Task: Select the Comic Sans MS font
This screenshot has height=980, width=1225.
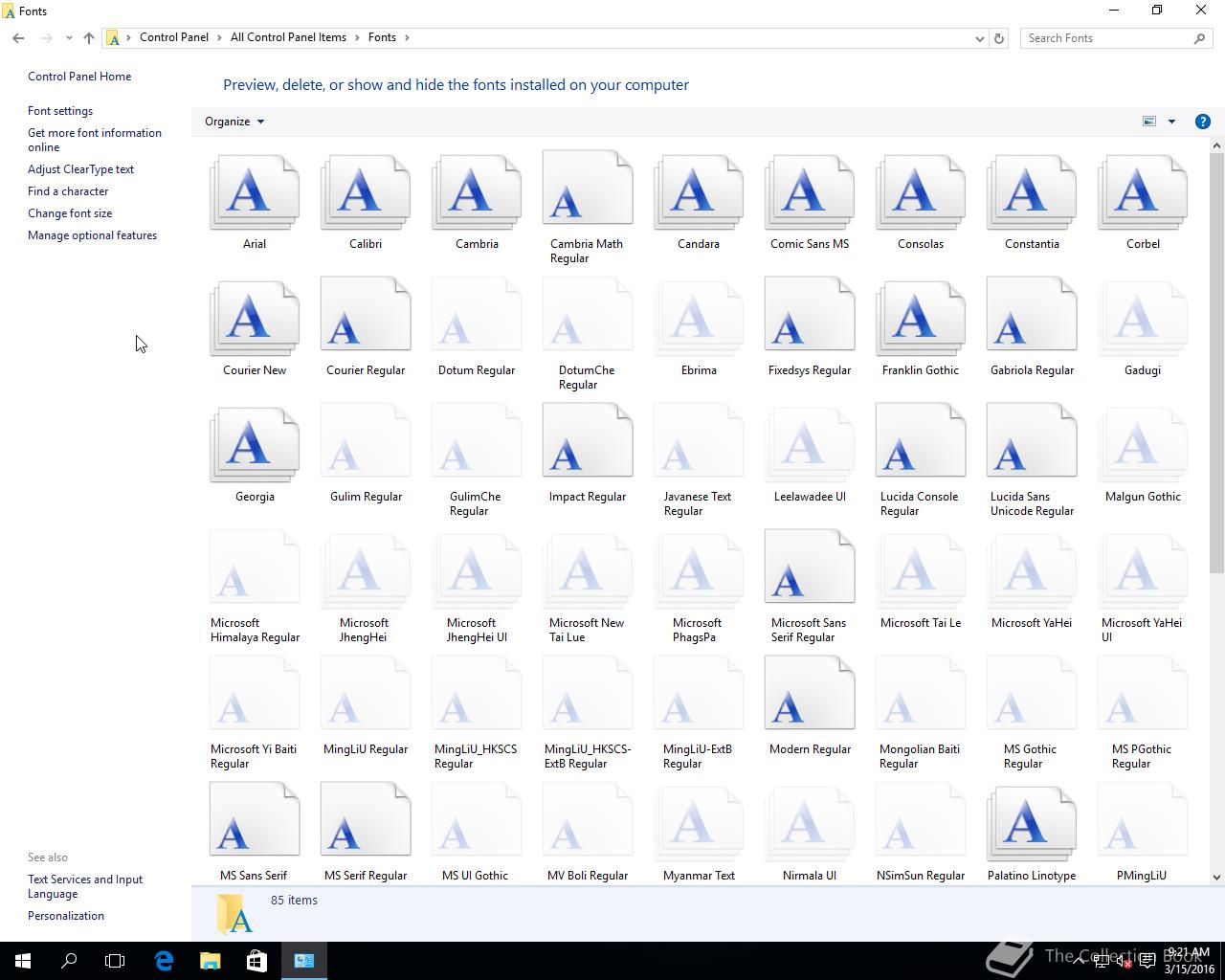Action: click(x=809, y=191)
